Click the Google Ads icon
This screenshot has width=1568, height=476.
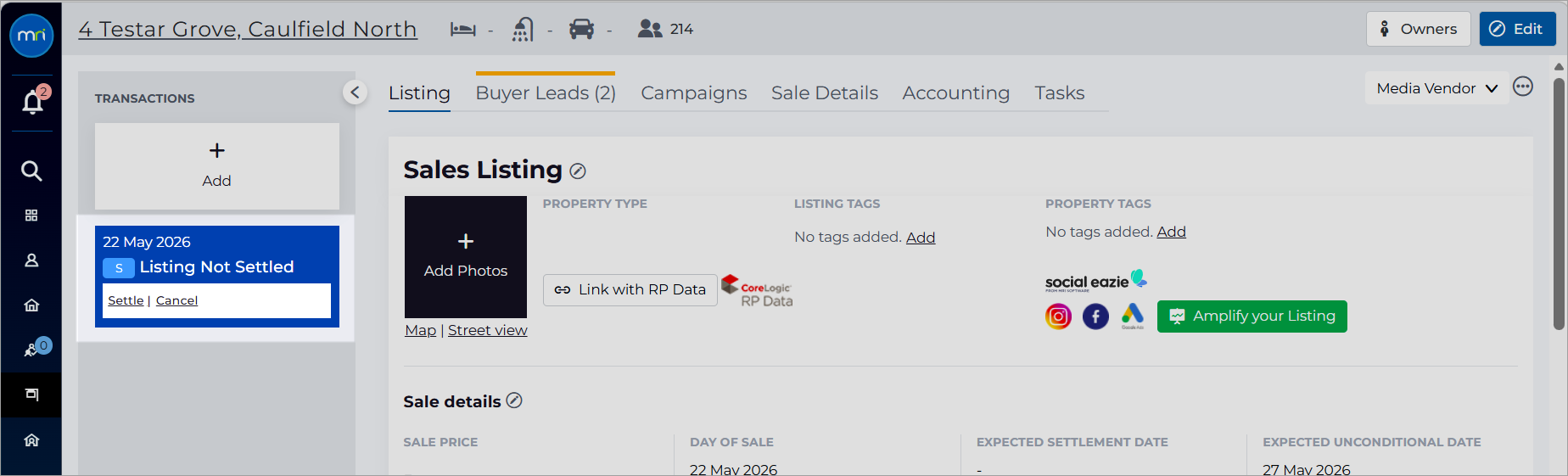point(1133,316)
